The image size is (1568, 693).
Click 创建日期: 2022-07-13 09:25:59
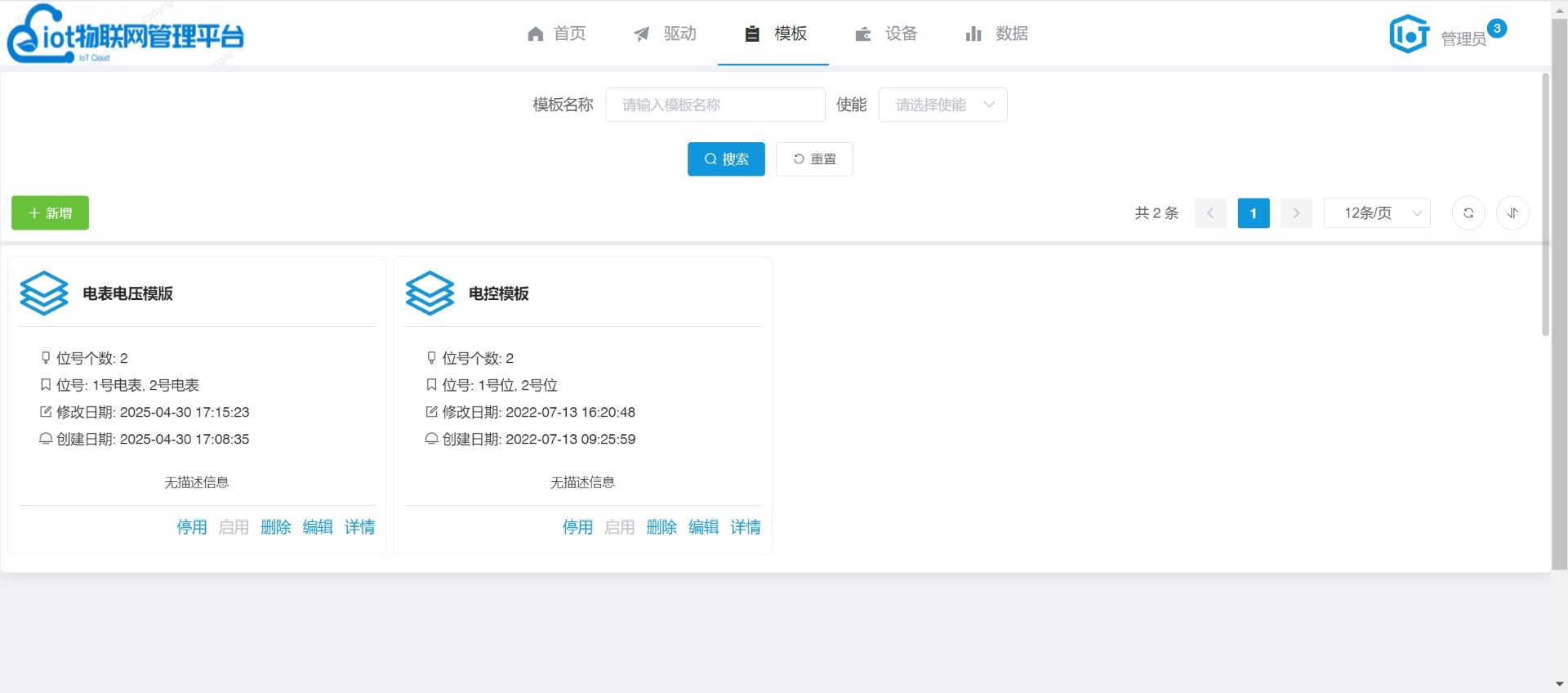click(x=539, y=439)
